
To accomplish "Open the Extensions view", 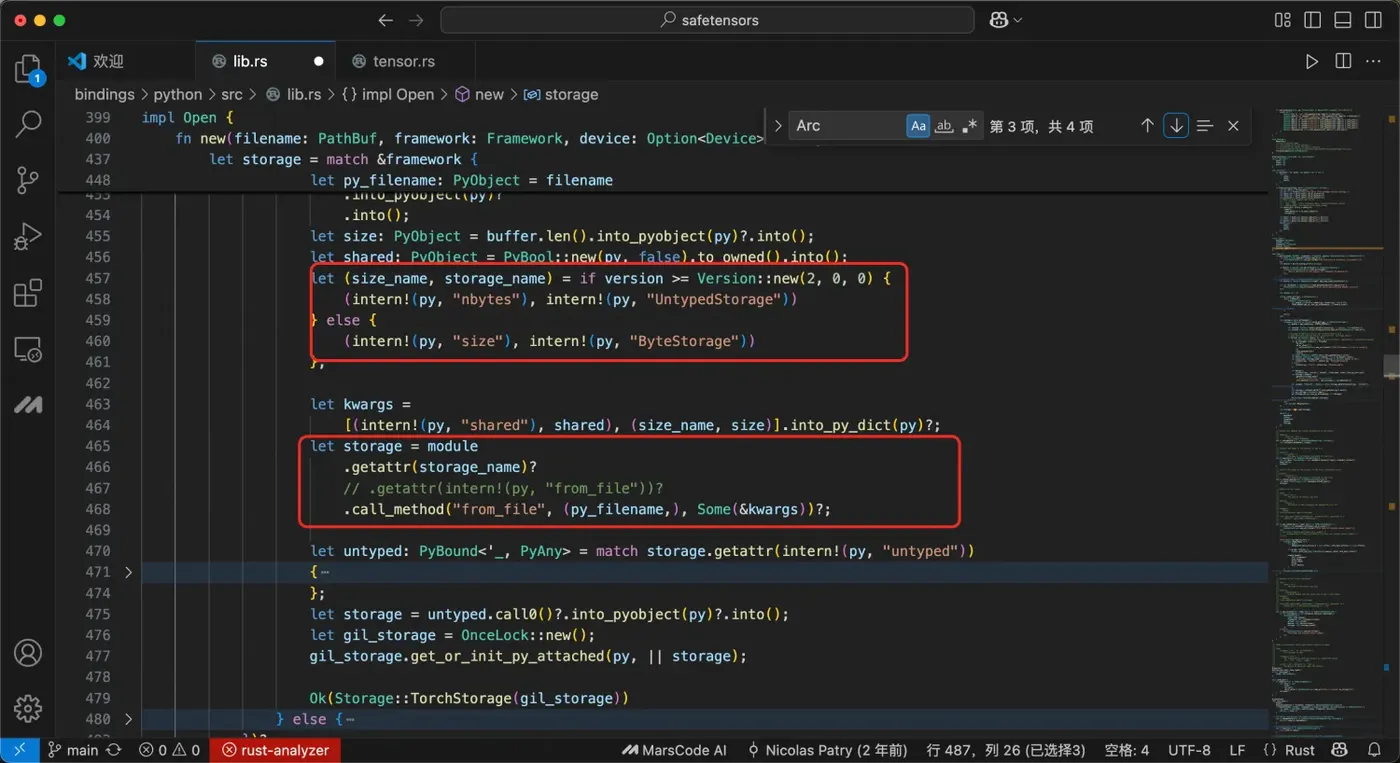I will [28, 293].
